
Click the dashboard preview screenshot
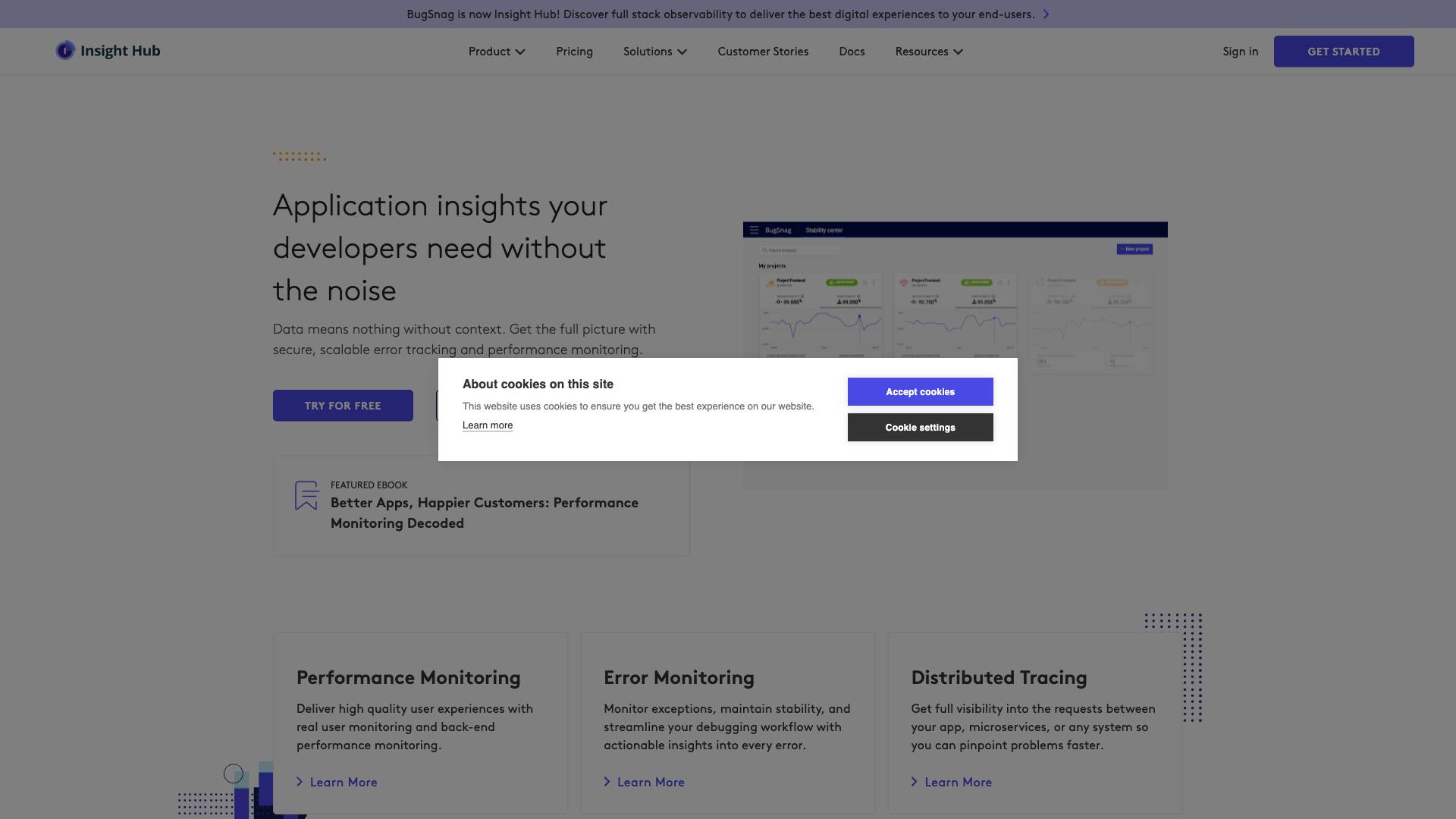tap(955, 355)
